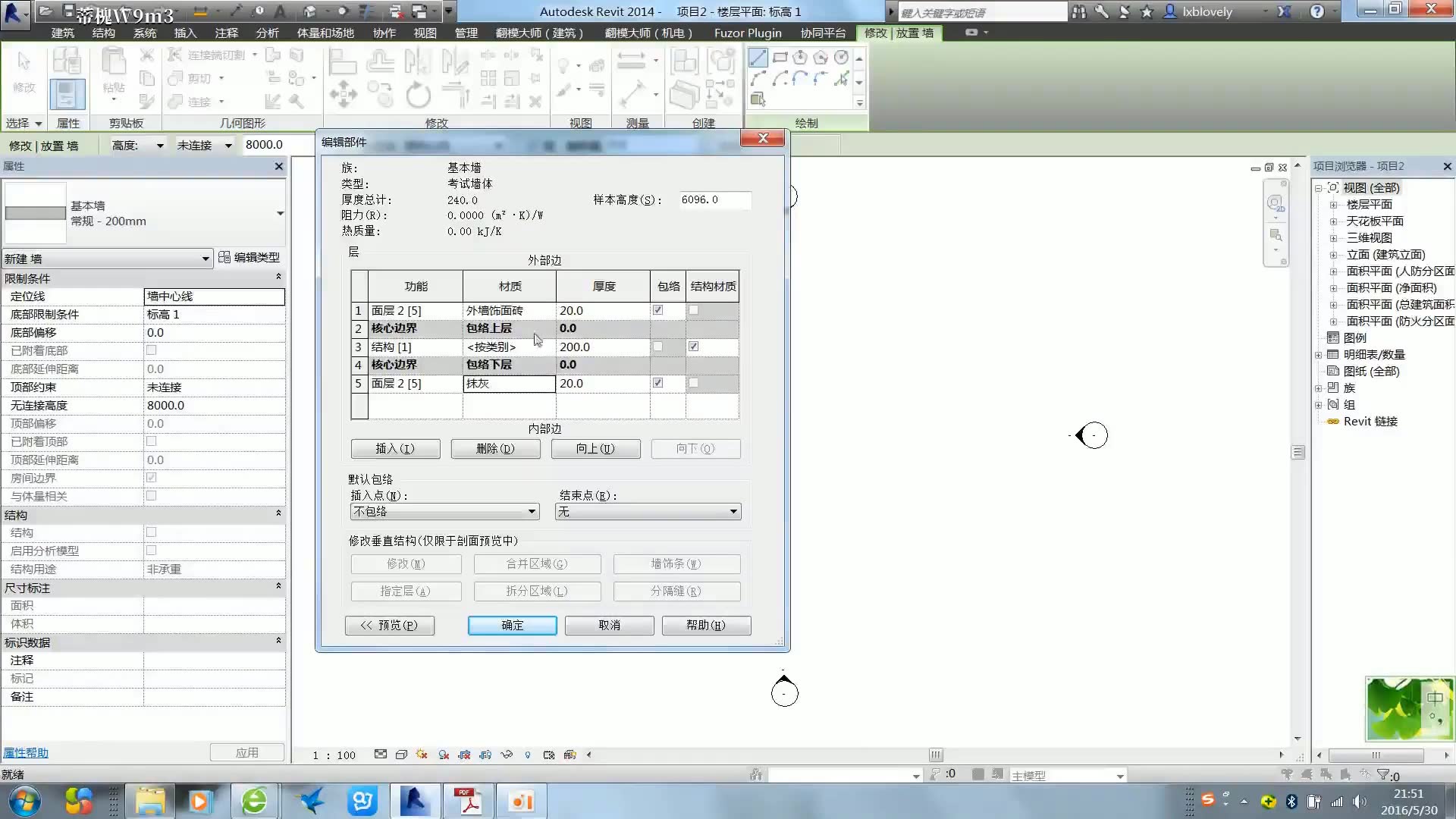
Task: Toggle the crop region icon on view bar
Action: point(464,755)
